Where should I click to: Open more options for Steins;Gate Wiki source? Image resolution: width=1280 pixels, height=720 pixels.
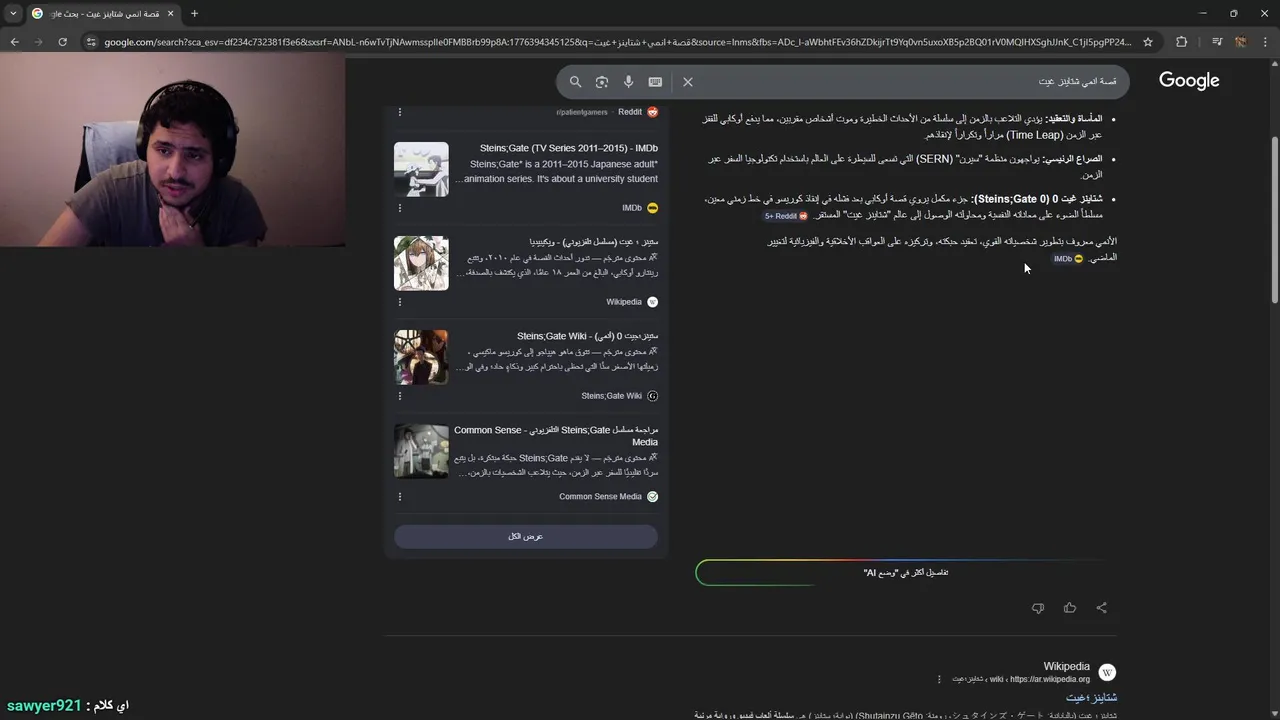(x=400, y=396)
